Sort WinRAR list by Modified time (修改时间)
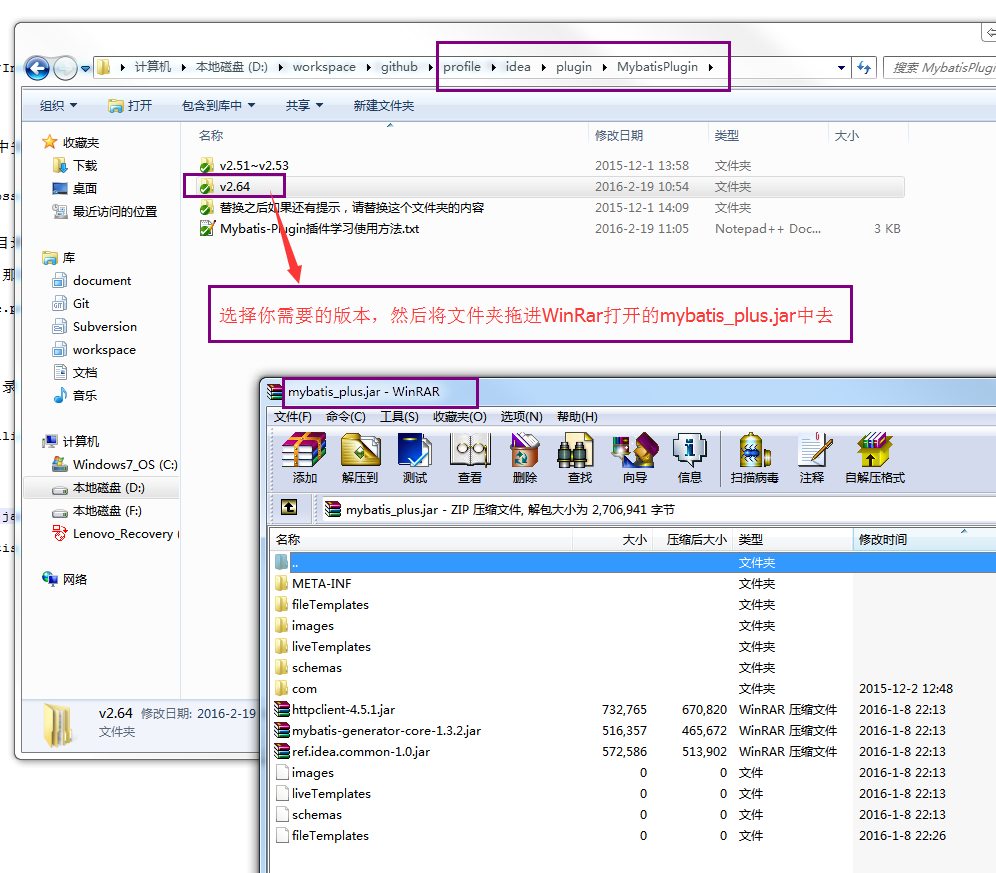 (x=924, y=539)
